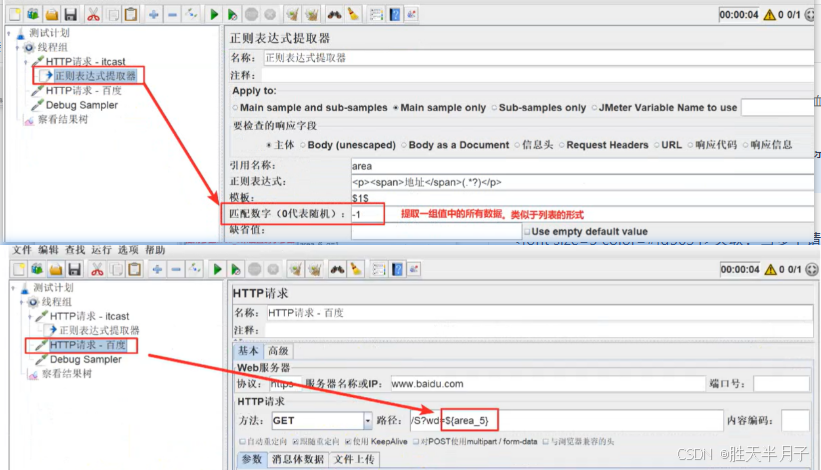Click Help question-mark icon in bottom window
Screen dimensions: 821x470
pyautogui.click(x=397, y=270)
